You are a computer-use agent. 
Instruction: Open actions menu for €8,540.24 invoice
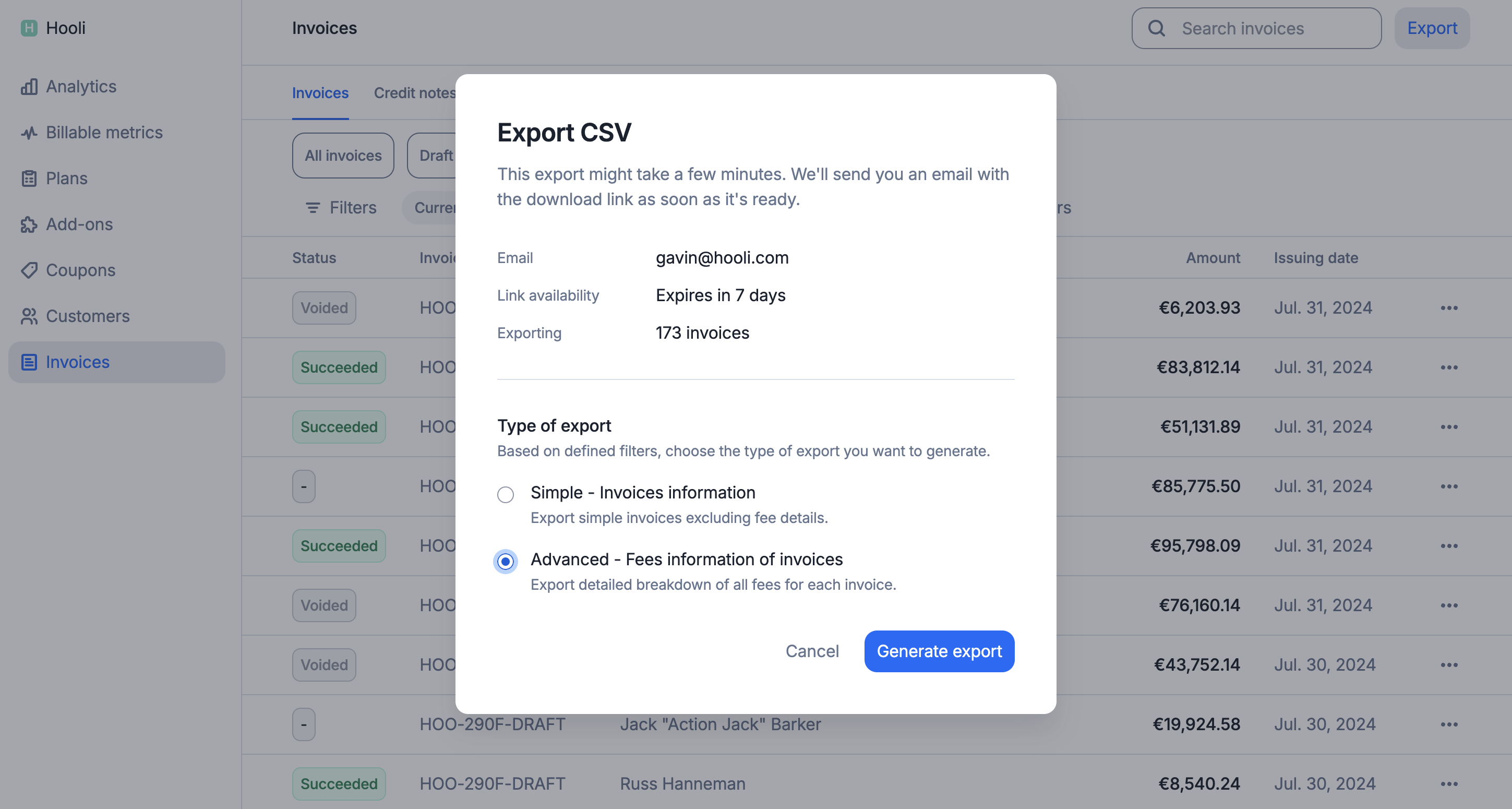[1448, 784]
